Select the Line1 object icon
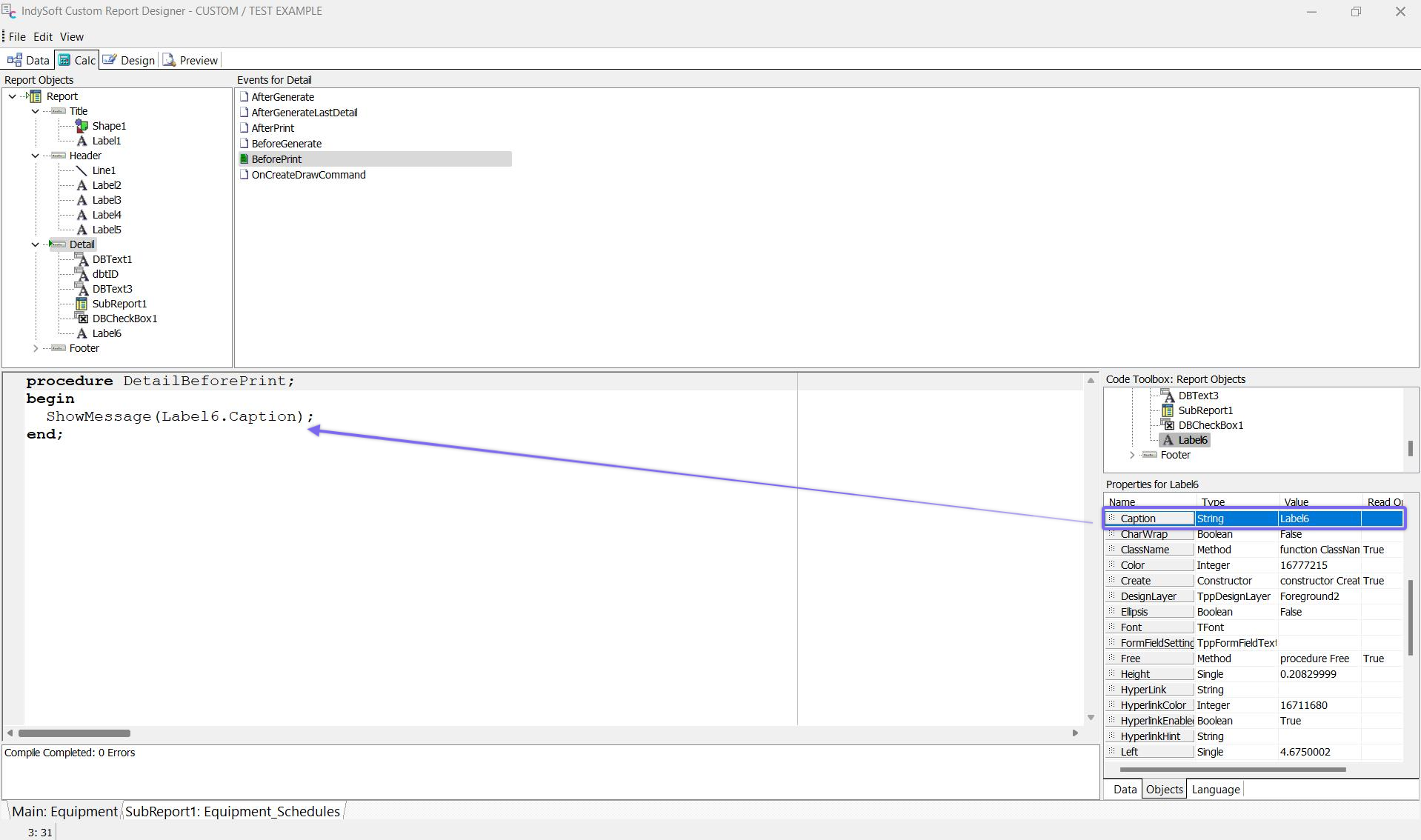 pos(82,170)
